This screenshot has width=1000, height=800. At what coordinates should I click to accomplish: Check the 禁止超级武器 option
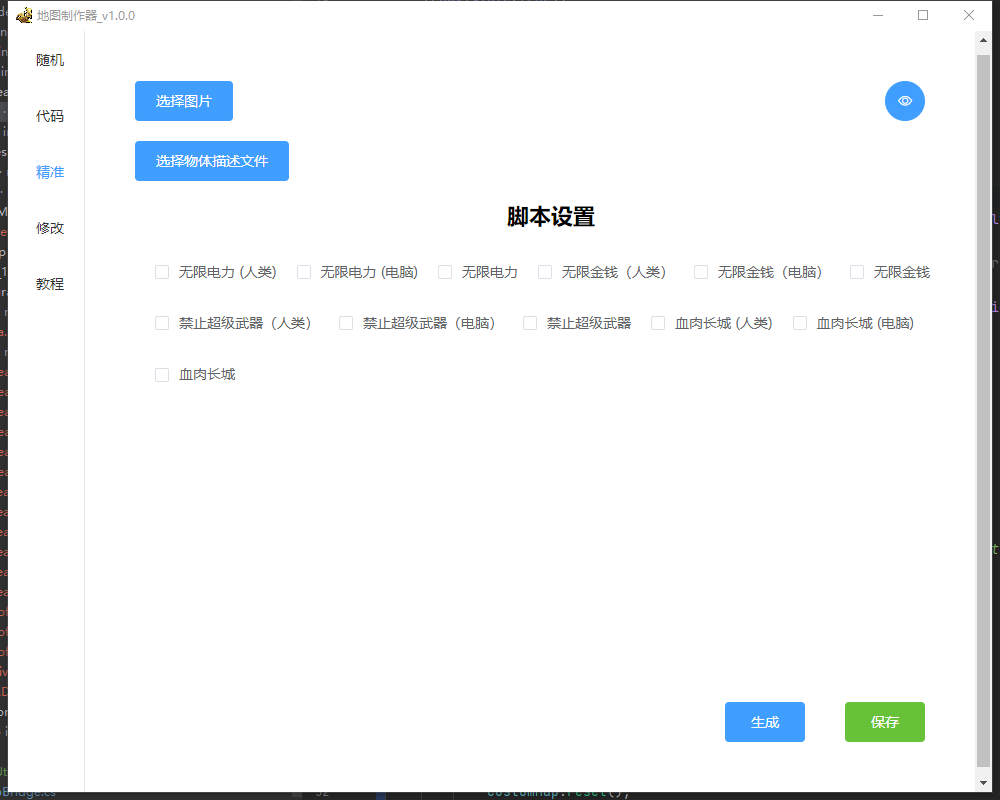click(529, 322)
